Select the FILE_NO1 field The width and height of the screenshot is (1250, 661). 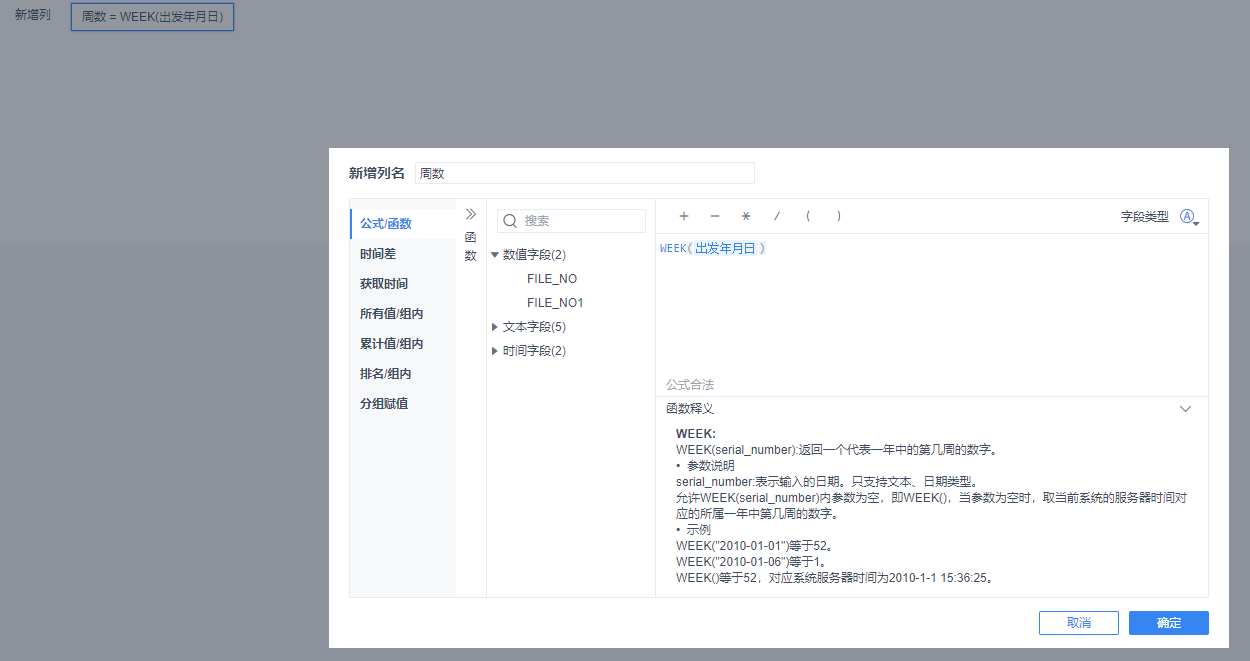555,303
